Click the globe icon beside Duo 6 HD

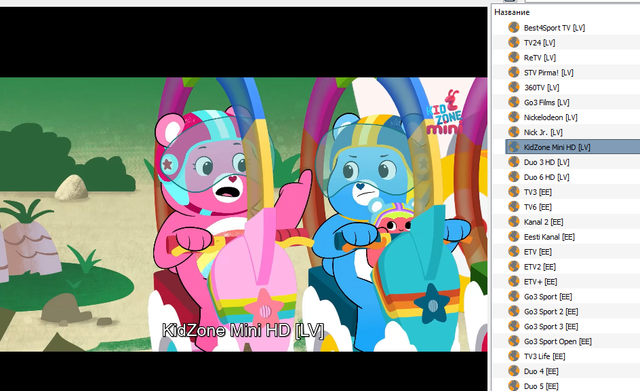click(x=513, y=177)
